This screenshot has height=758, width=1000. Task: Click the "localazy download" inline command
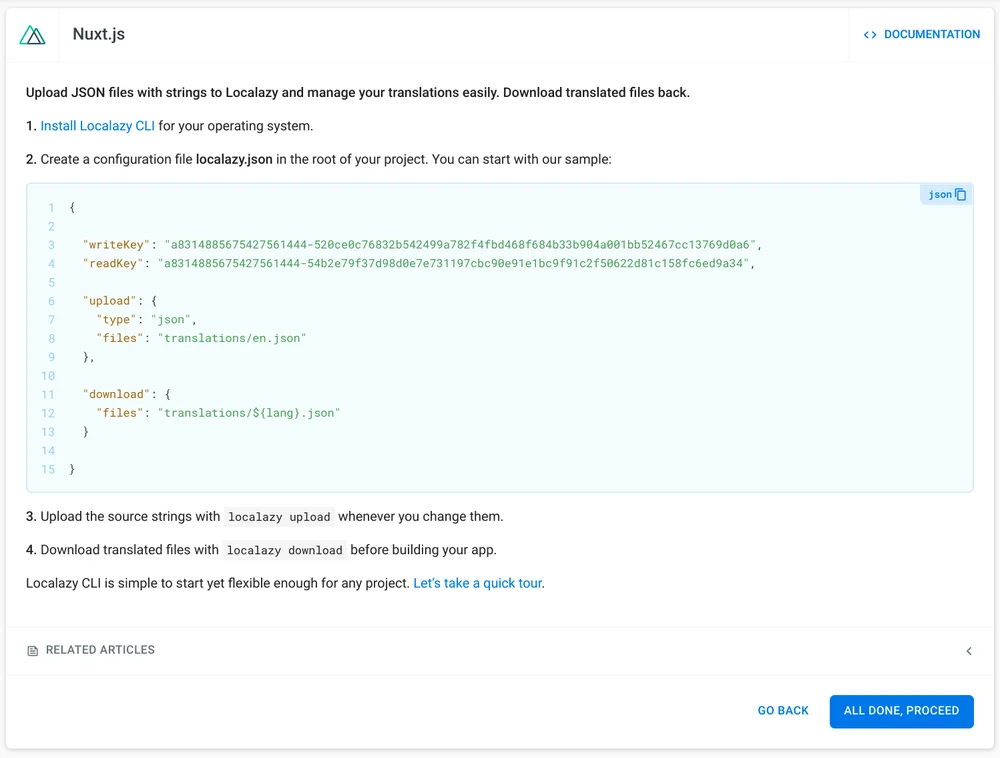284,550
